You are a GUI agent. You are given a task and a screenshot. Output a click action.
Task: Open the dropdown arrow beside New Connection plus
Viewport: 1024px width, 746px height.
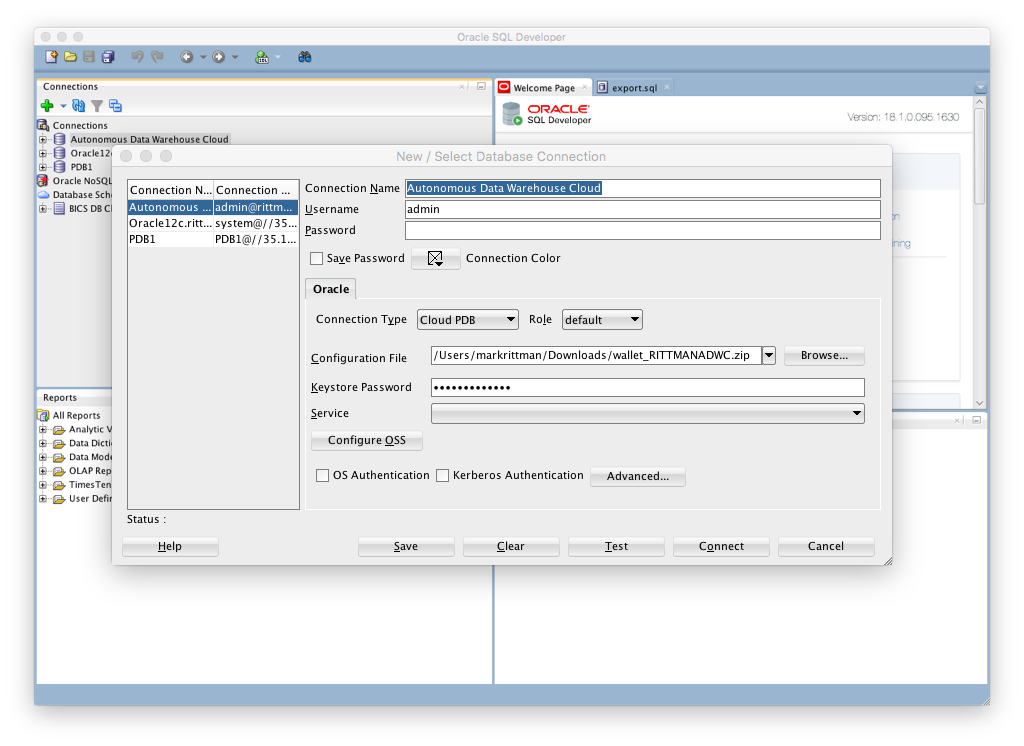click(x=63, y=105)
